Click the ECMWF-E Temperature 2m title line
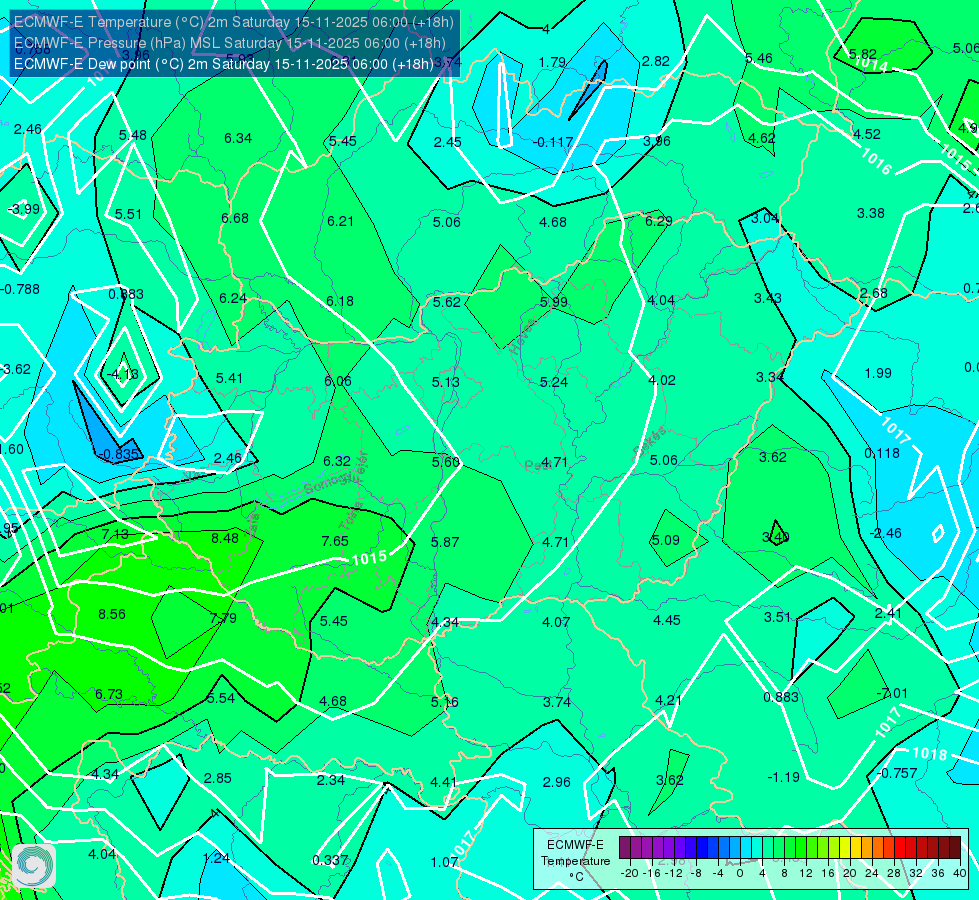 coord(234,22)
